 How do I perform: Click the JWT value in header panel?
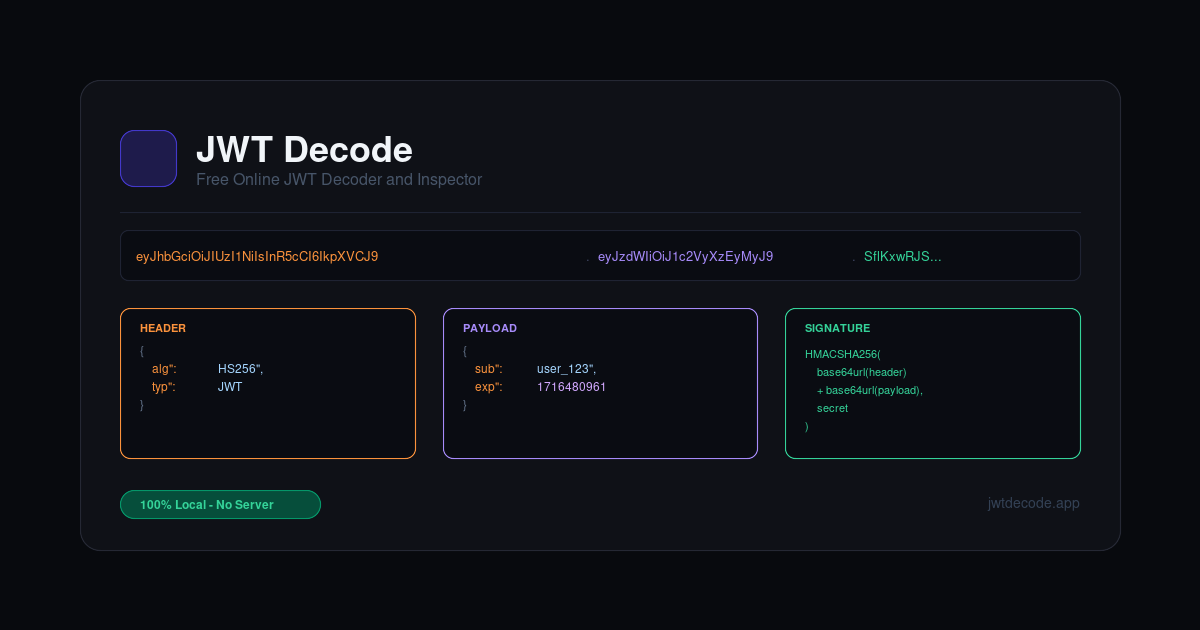230,387
